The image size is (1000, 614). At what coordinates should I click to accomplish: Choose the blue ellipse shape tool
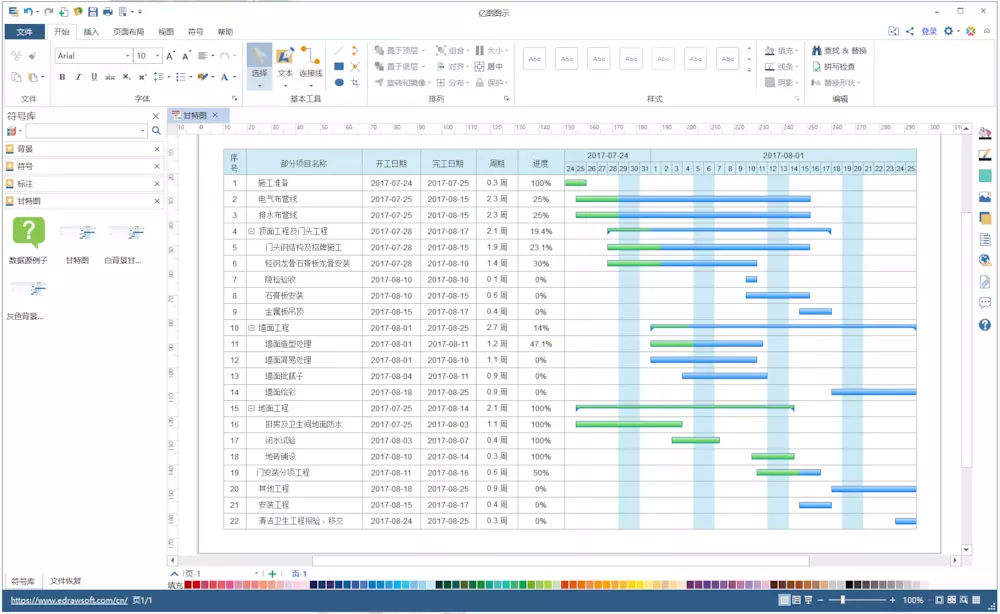[339, 82]
